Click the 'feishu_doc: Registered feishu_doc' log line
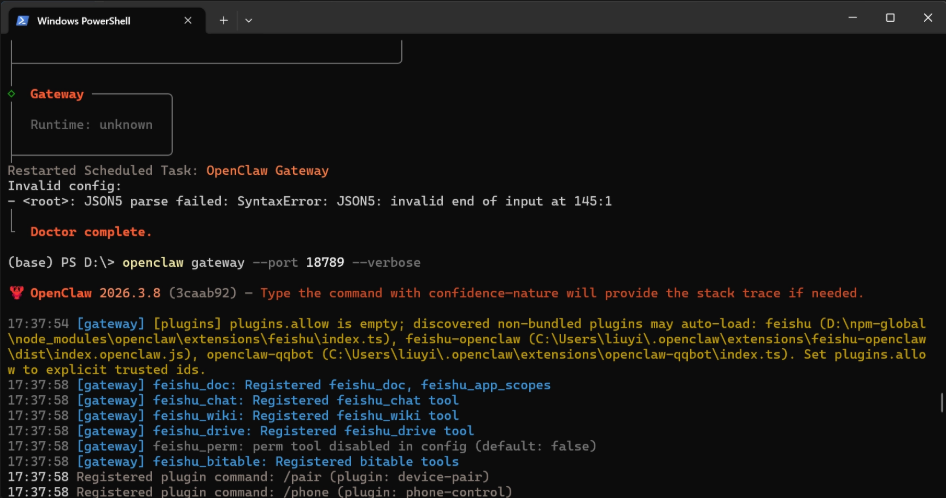 [279, 385]
